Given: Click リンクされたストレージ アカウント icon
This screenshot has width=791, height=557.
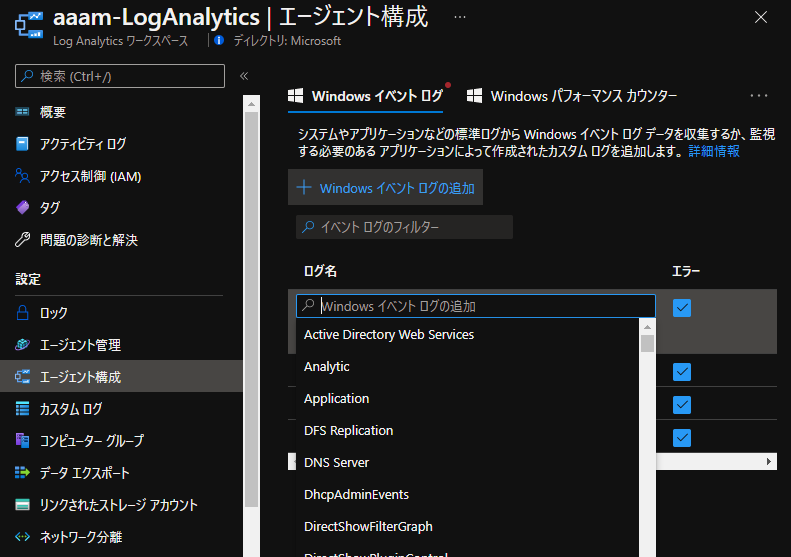Looking at the screenshot, I should pyautogui.click(x=22, y=505).
